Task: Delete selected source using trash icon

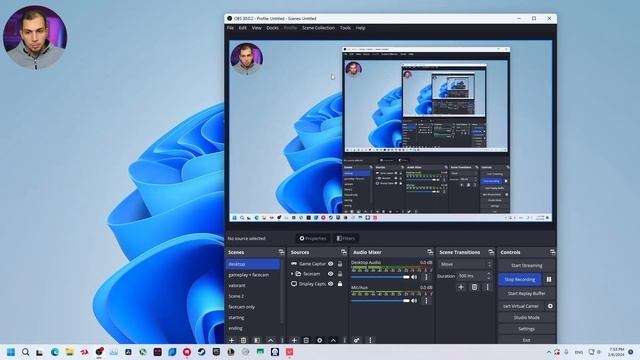Action: 306,340
